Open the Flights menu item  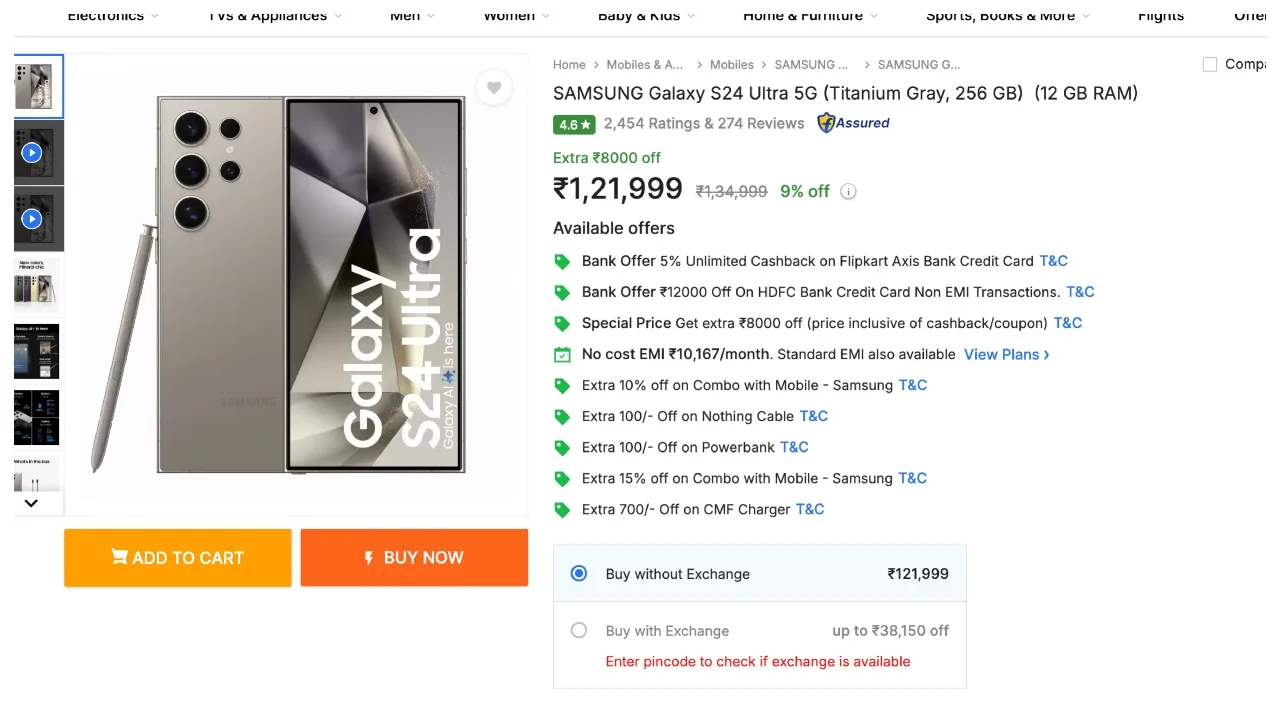(1161, 15)
